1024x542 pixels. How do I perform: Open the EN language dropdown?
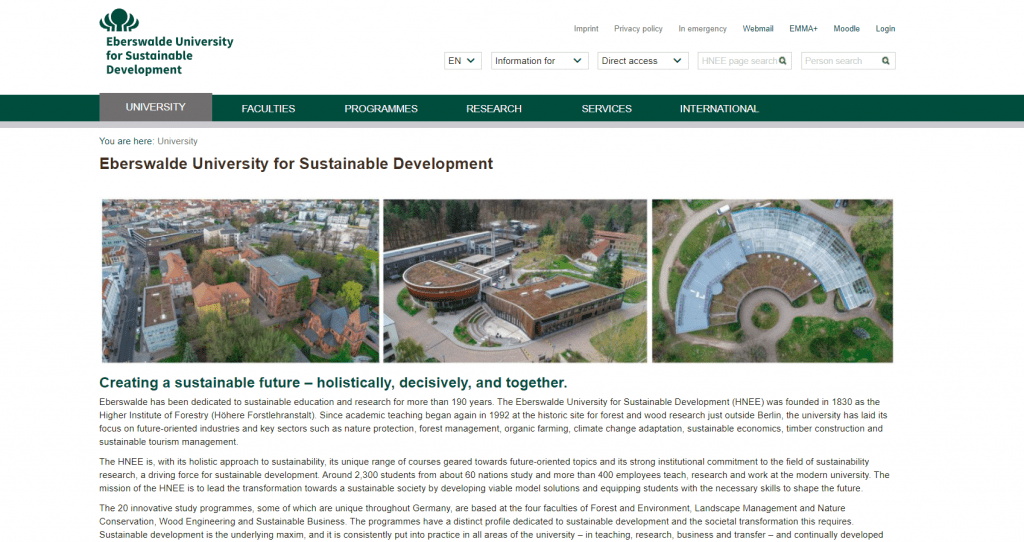point(463,61)
